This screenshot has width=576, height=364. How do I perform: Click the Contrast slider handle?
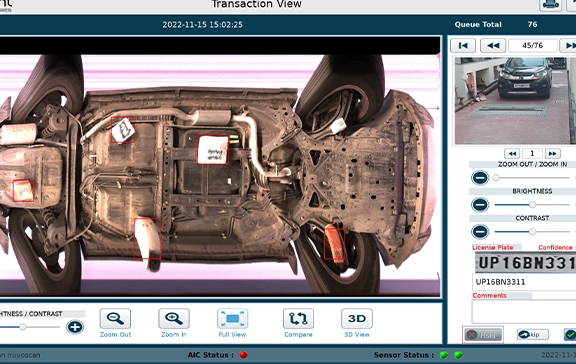point(532,232)
